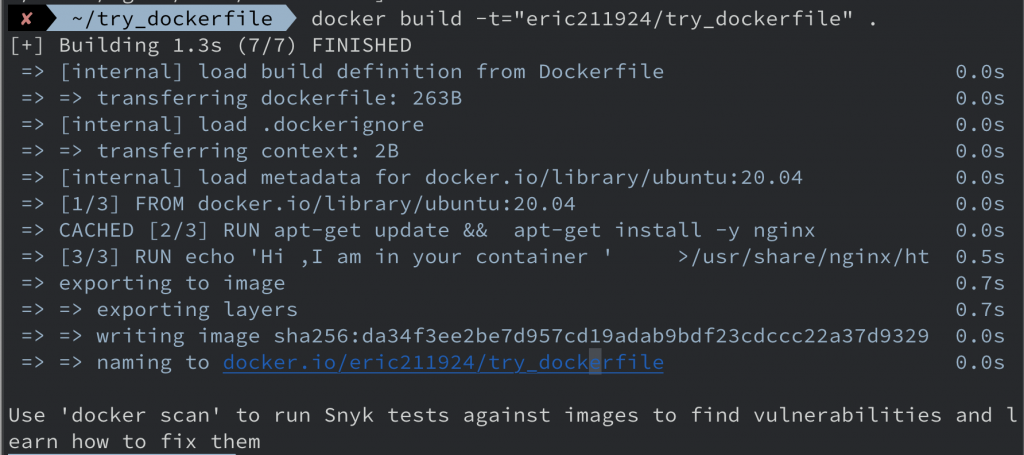The width and height of the screenshot is (1024, 455).
Task: Click the 0.5s timing value
Action: tap(980, 257)
